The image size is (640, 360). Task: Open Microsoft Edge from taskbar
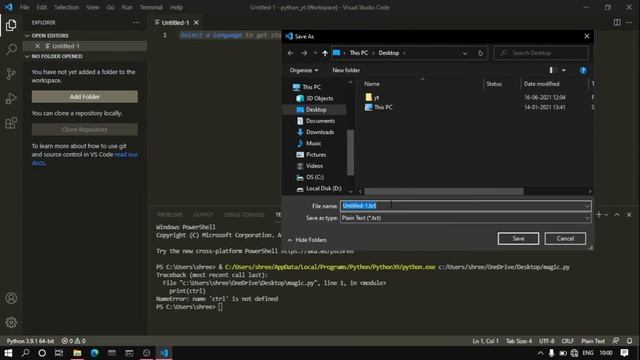point(95,353)
